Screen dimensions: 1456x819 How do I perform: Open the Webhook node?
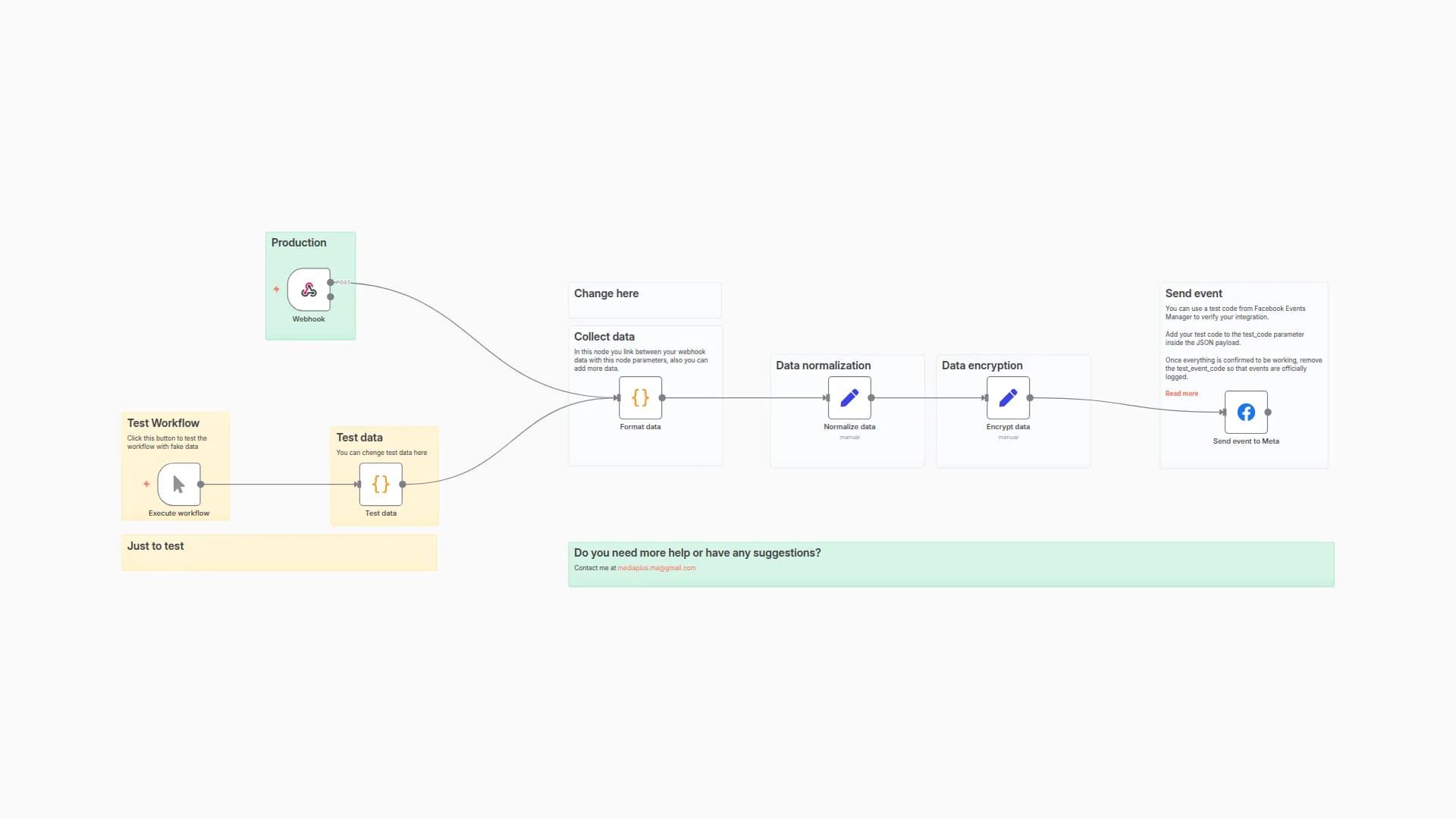pos(309,289)
